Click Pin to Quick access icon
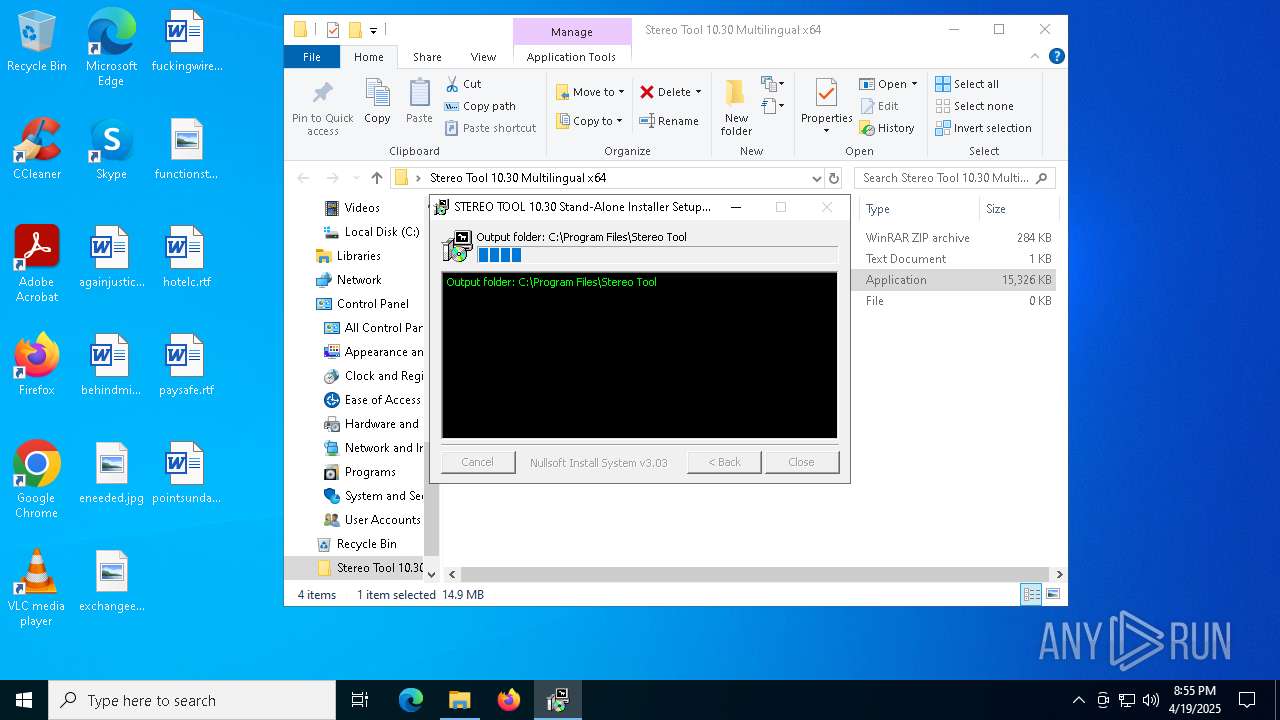This screenshot has height=720, width=1280. (x=322, y=95)
